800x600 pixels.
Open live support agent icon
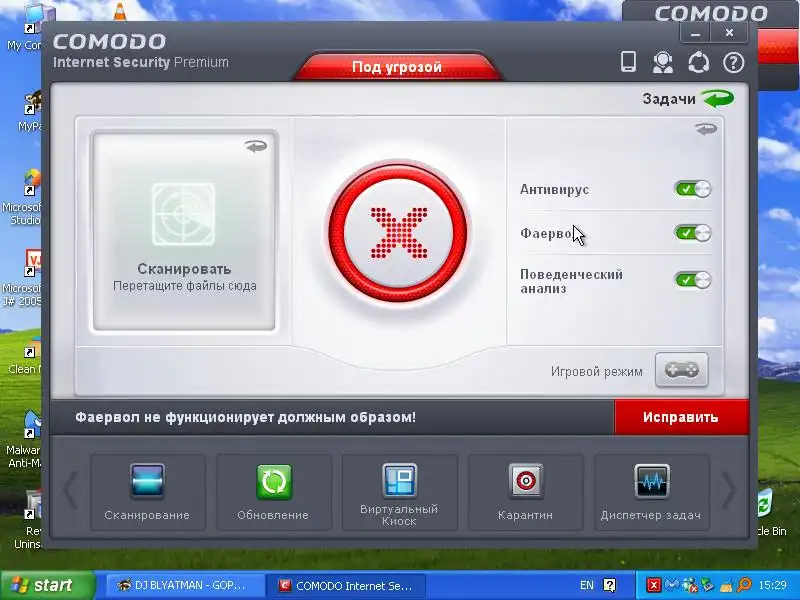pos(663,62)
